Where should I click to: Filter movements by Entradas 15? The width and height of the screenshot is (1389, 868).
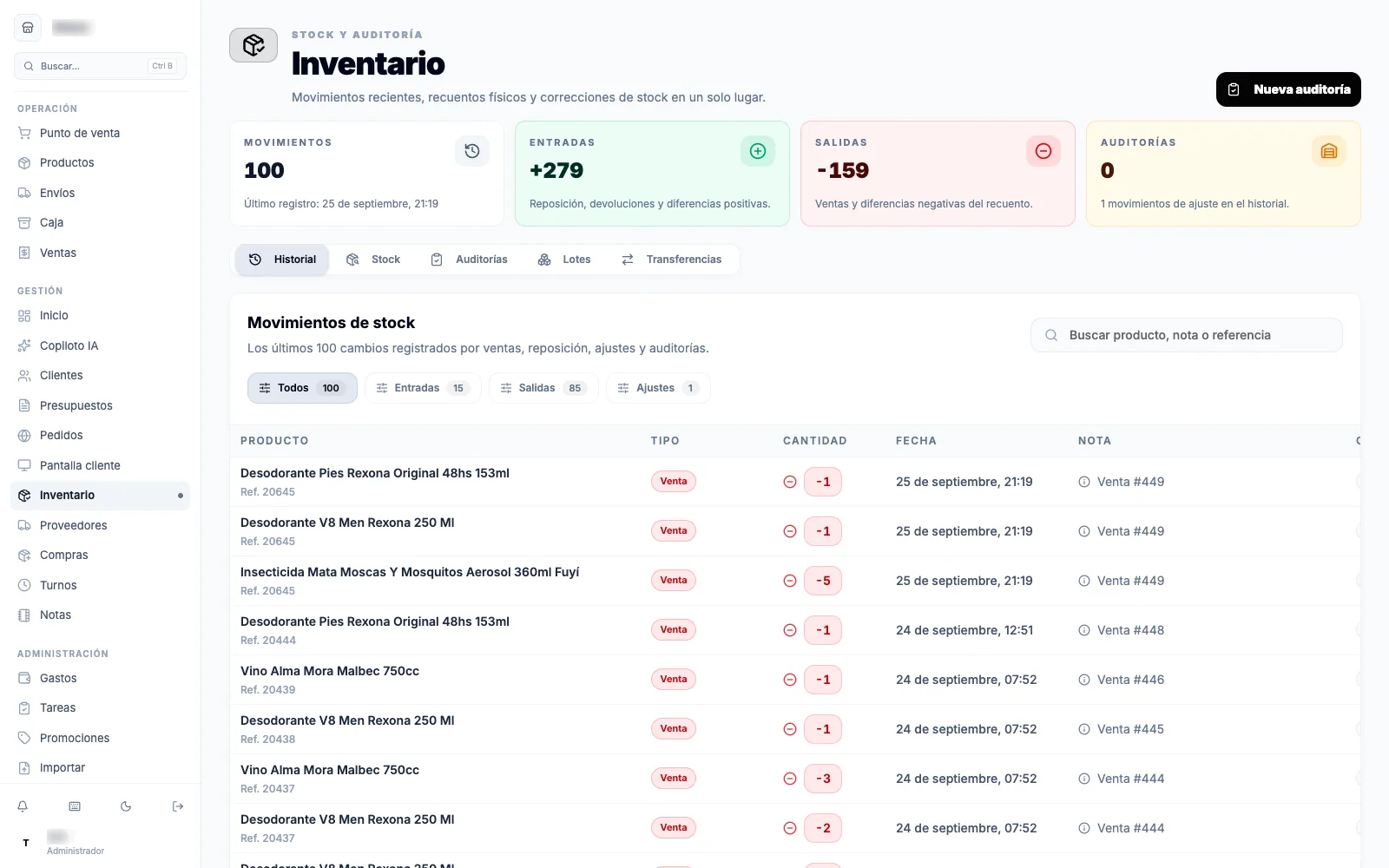pos(423,388)
